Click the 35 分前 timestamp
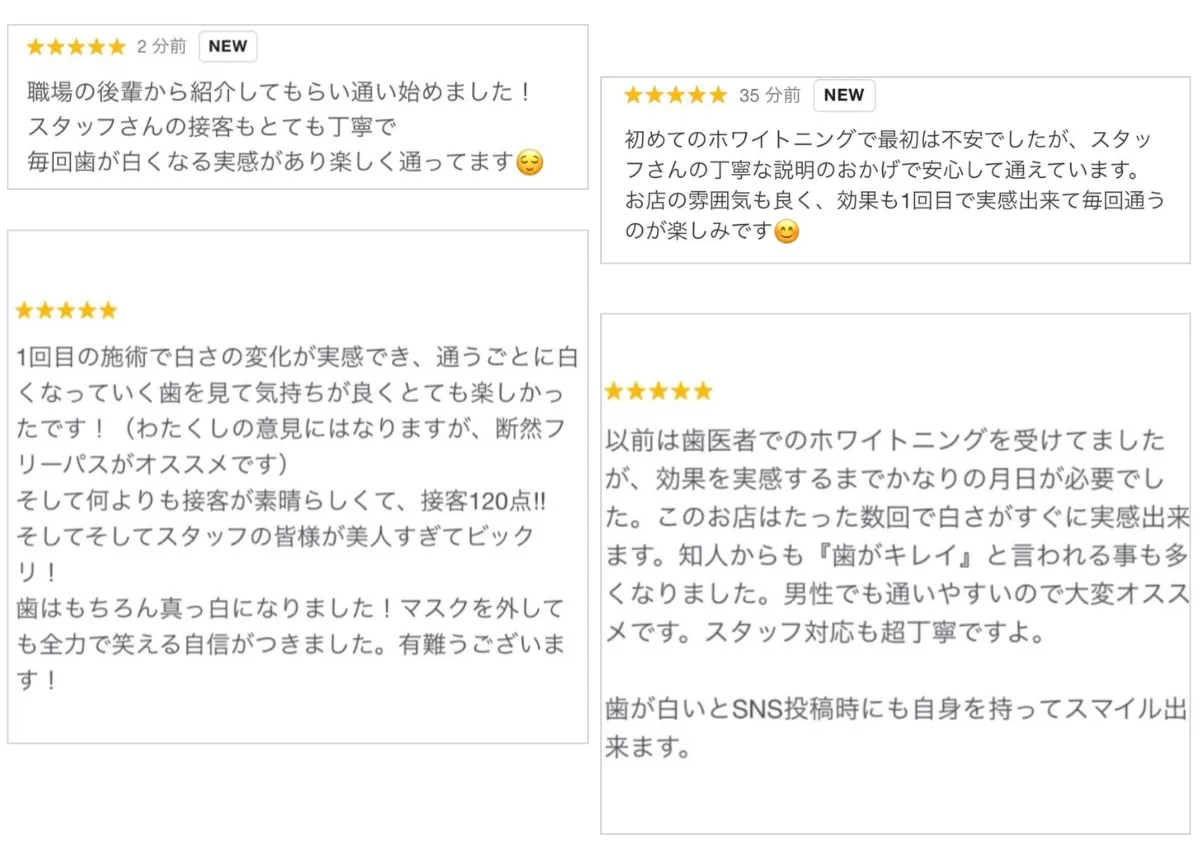The image size is (1200, 853). click(x=770, y=96)
